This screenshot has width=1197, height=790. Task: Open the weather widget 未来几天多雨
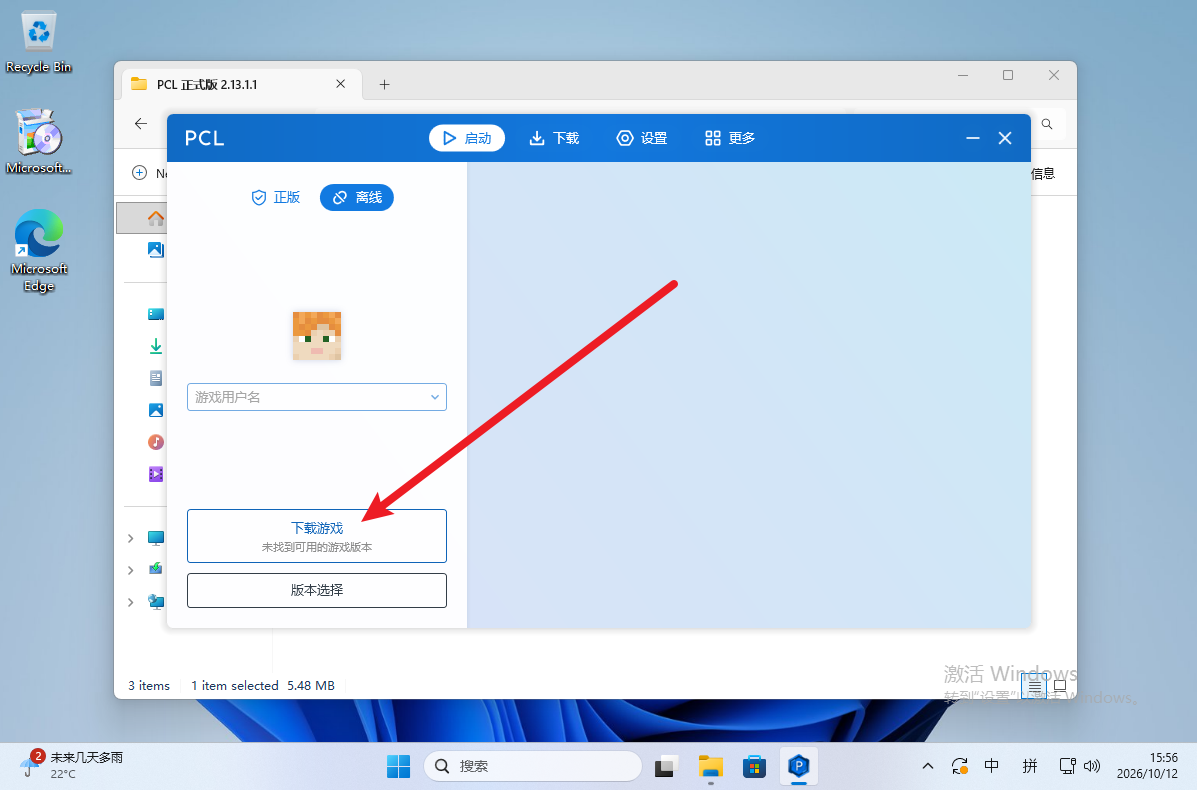click(73, 766)
